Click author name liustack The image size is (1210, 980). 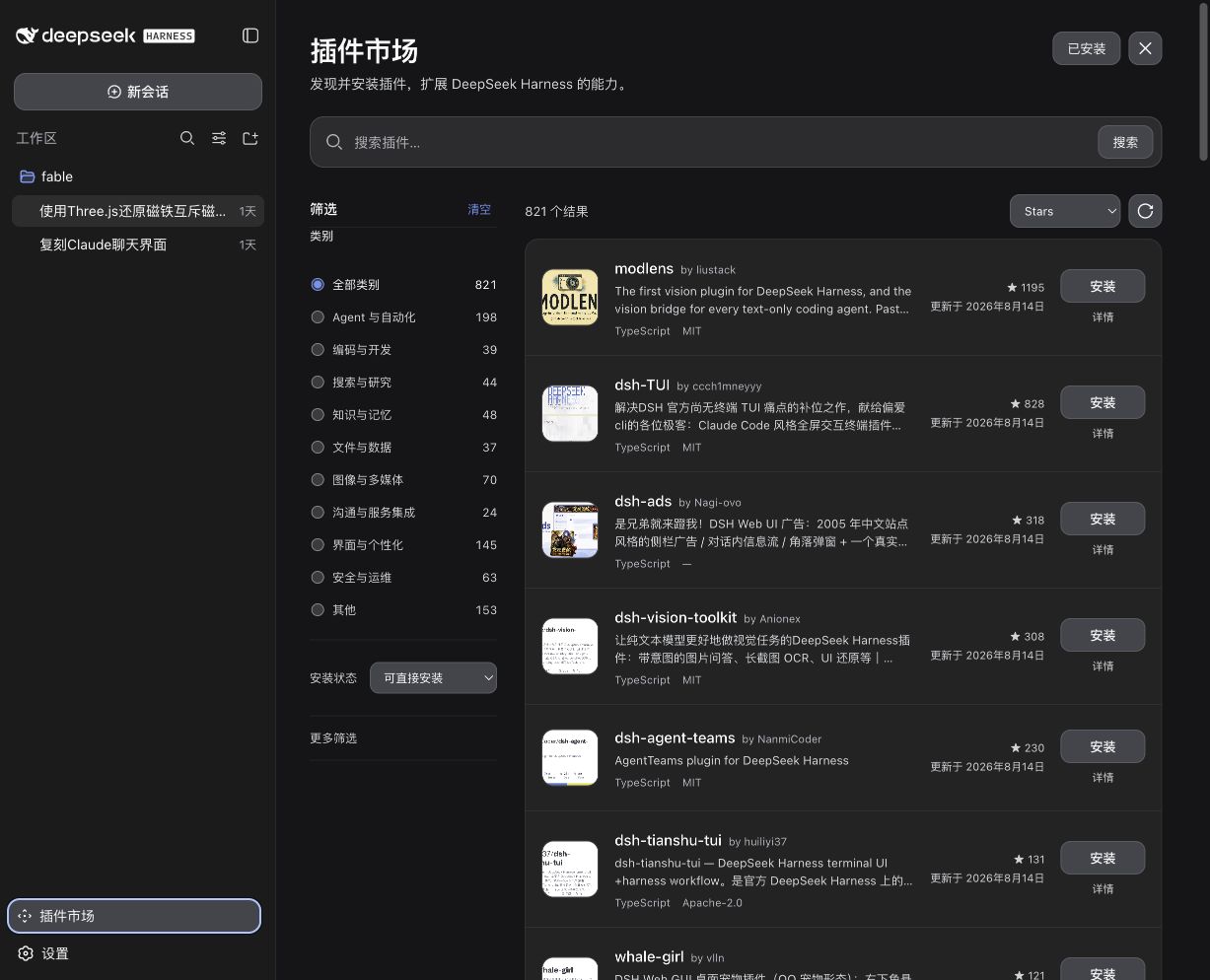tap(716, 269)
